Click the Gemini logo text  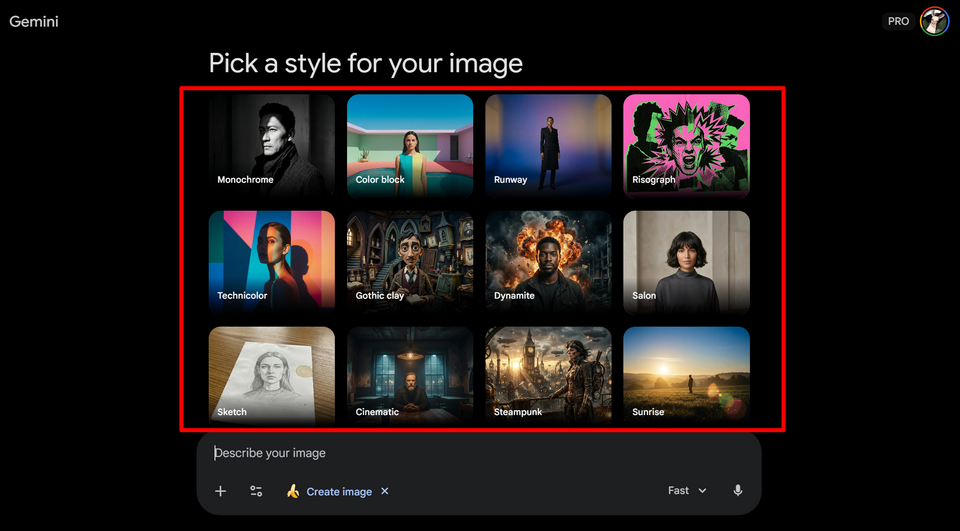tap(34, 21)
